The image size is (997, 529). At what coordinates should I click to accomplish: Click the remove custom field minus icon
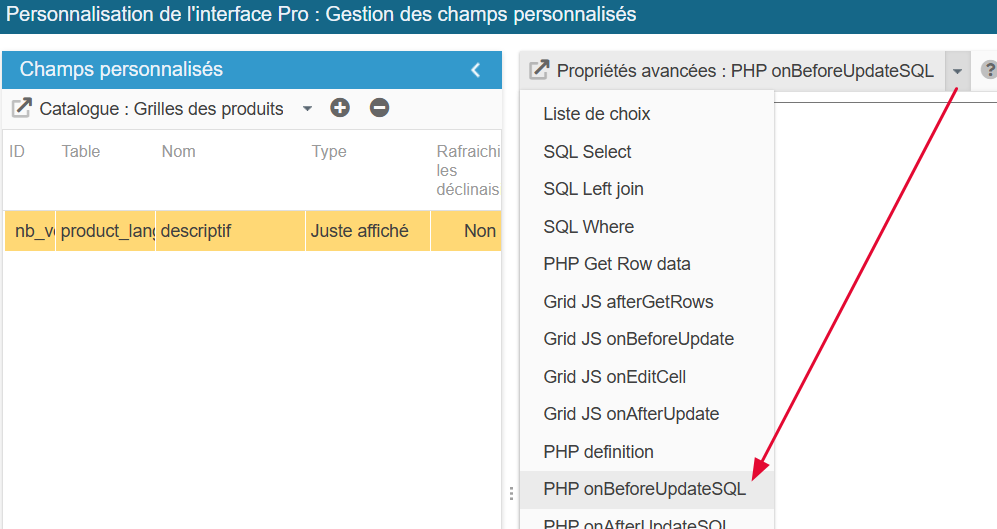click(379, 108)
